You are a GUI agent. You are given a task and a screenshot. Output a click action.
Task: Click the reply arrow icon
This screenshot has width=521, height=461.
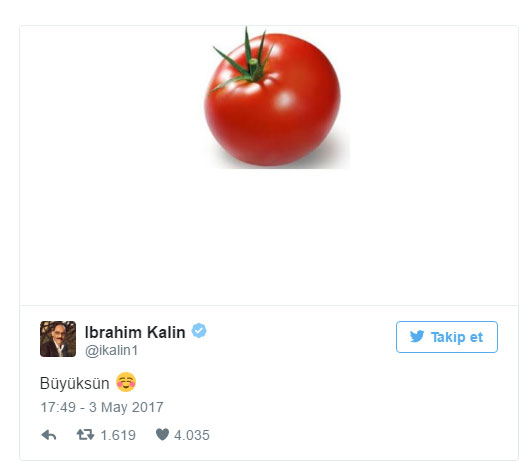pos(49,435)
